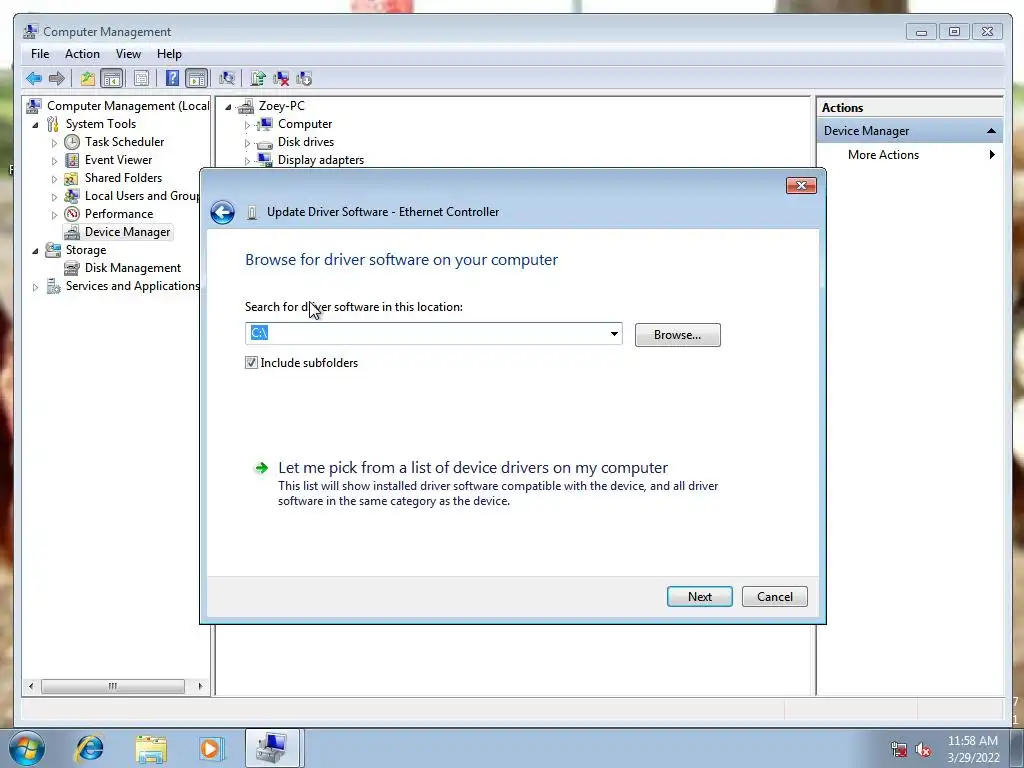Click the Task Scheduler clock icon
1024x768 pixels.
click(x=72, y=142)
